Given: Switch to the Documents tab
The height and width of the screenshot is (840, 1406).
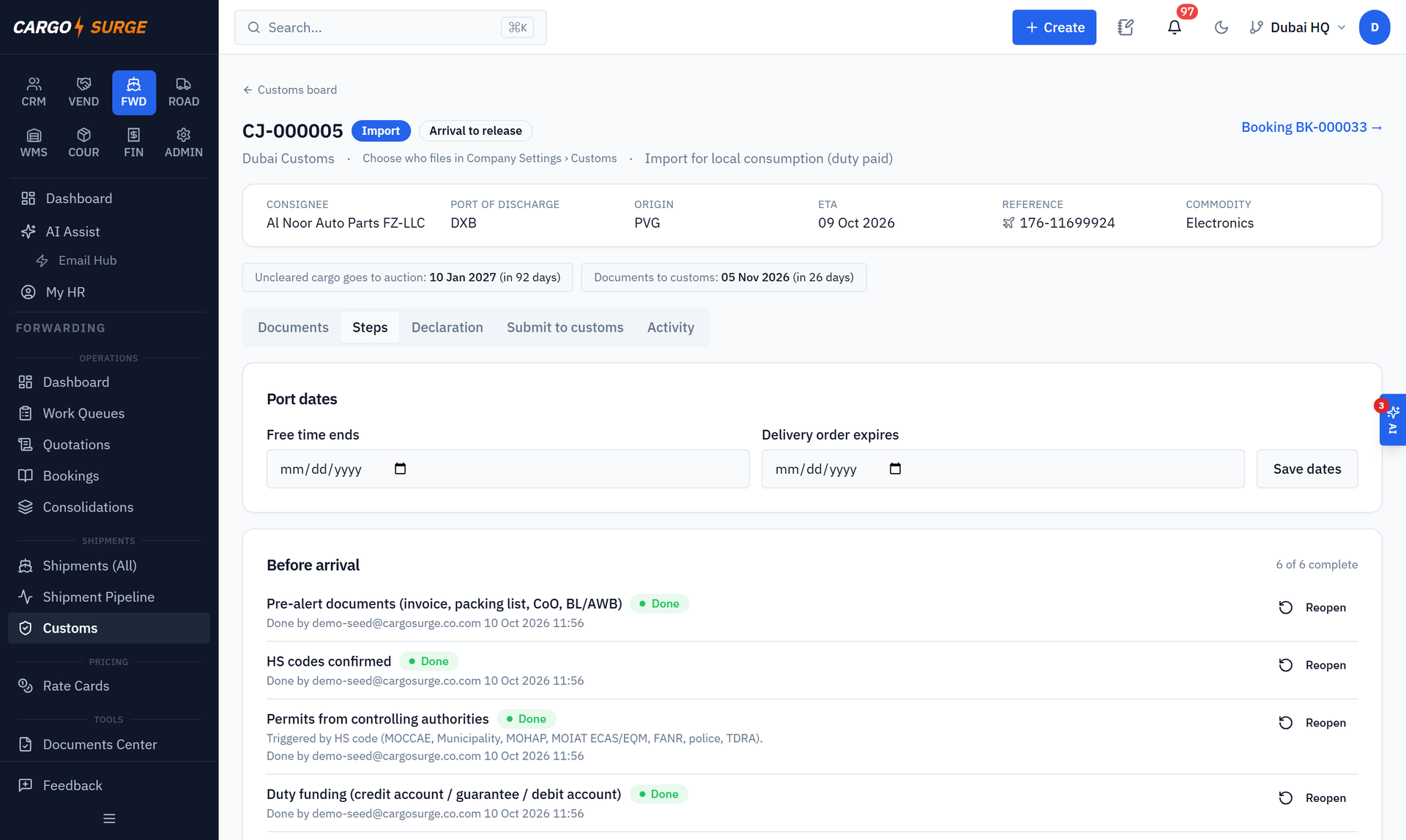Looking at the screenshot, I should click(x=293, y=327).
